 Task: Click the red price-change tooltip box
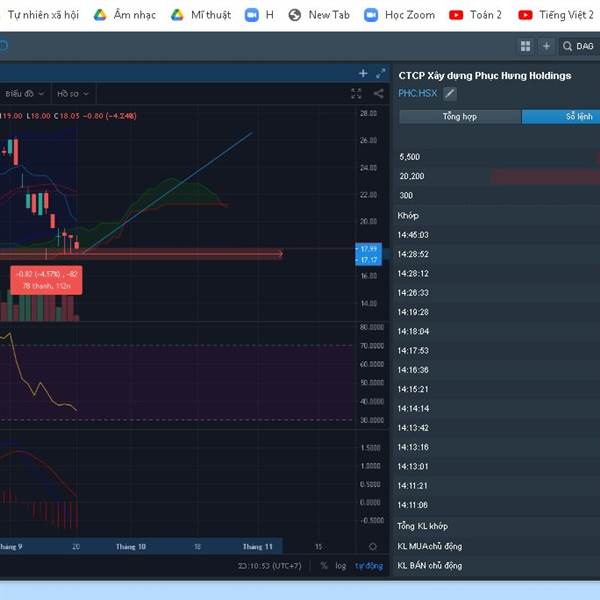(x=46, y=280)
